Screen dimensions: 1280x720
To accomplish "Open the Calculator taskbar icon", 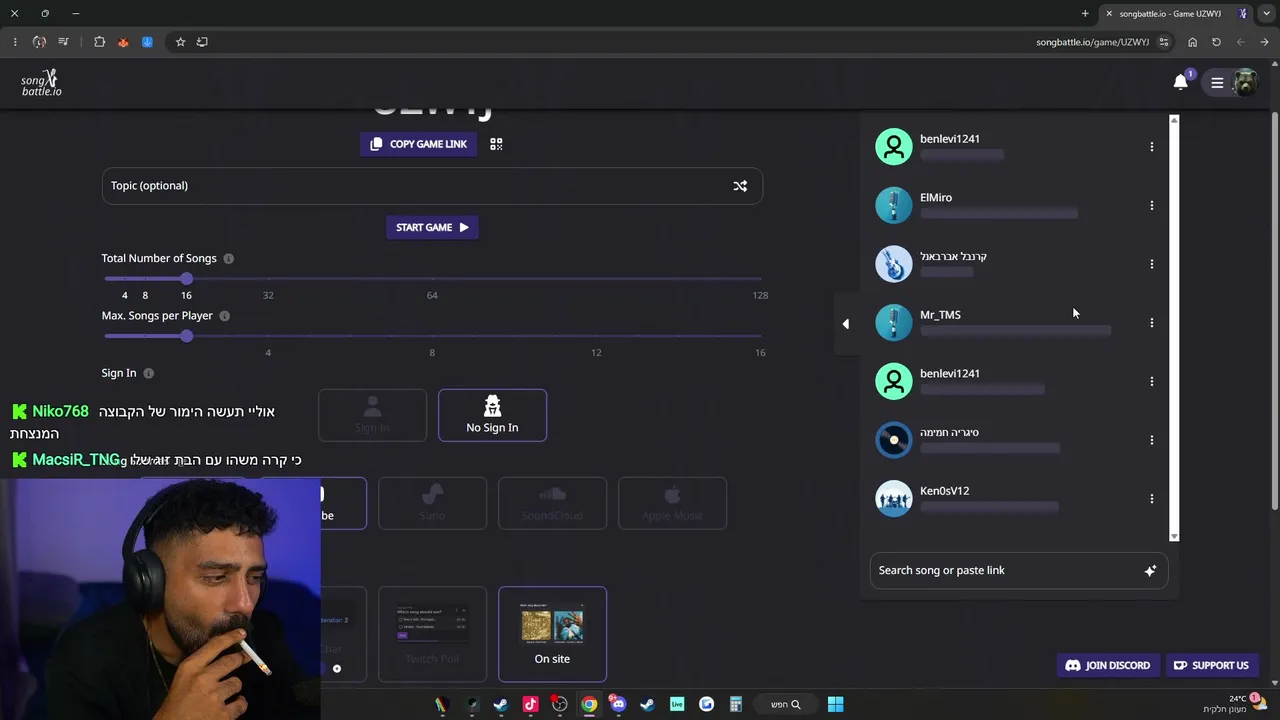I will pos(735,704).
